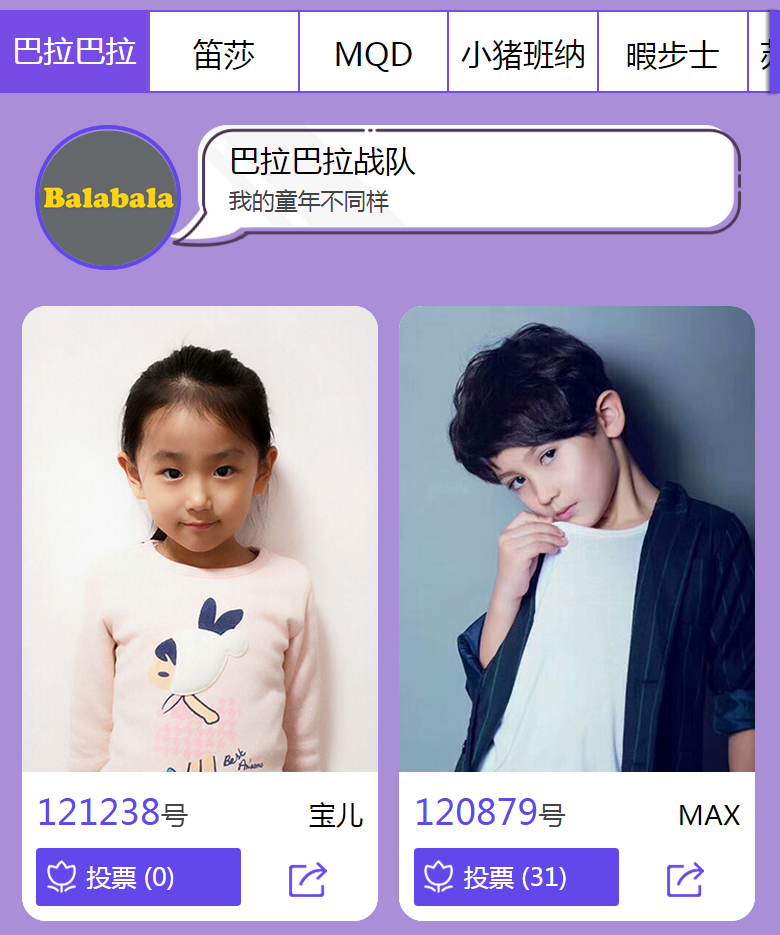Open the 小猪班纳 tab
780x935 pixels.
[523, 52]
